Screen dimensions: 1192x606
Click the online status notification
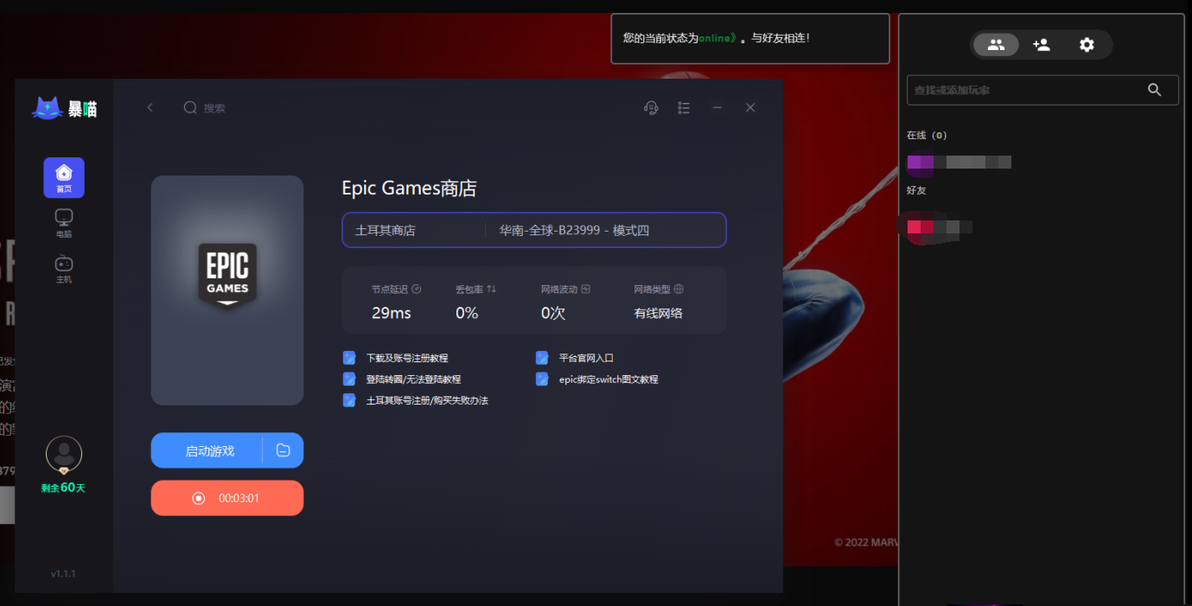pos(750,38)
